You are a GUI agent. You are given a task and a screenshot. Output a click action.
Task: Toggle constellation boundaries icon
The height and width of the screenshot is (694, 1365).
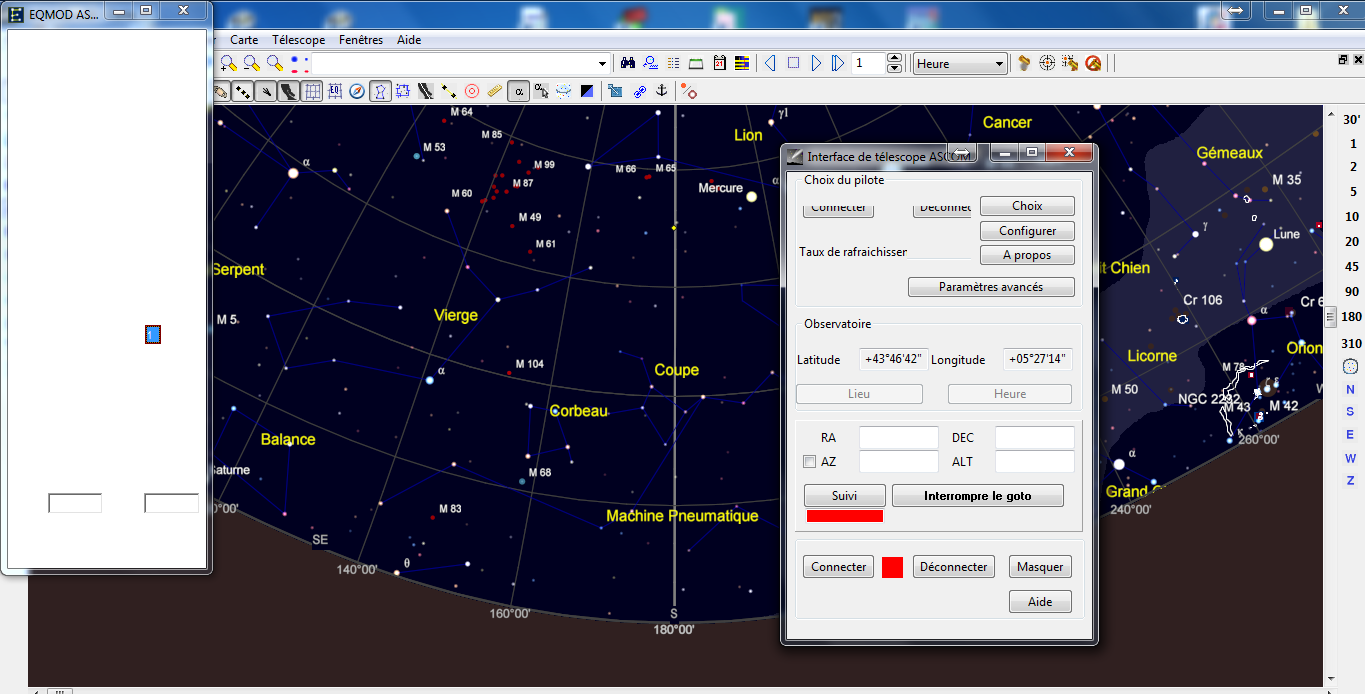tap(403, 91)
